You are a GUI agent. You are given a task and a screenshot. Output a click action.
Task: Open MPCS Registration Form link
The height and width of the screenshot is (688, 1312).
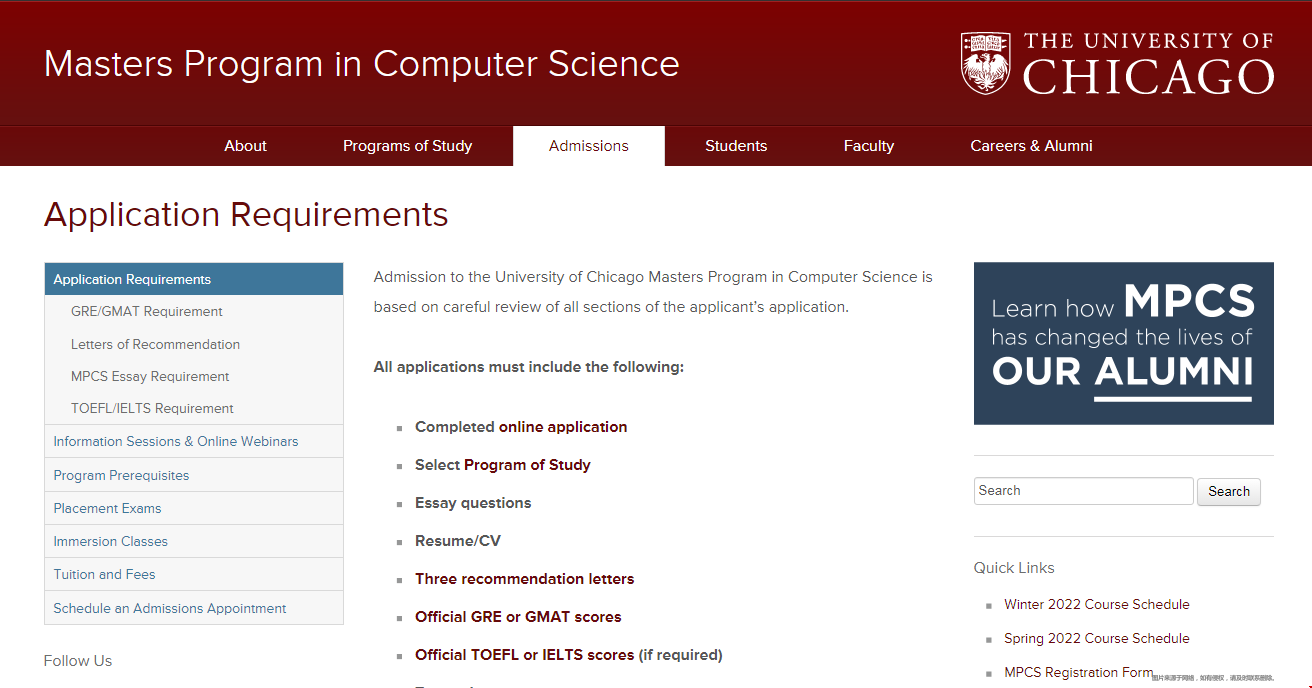(1079, 672)
